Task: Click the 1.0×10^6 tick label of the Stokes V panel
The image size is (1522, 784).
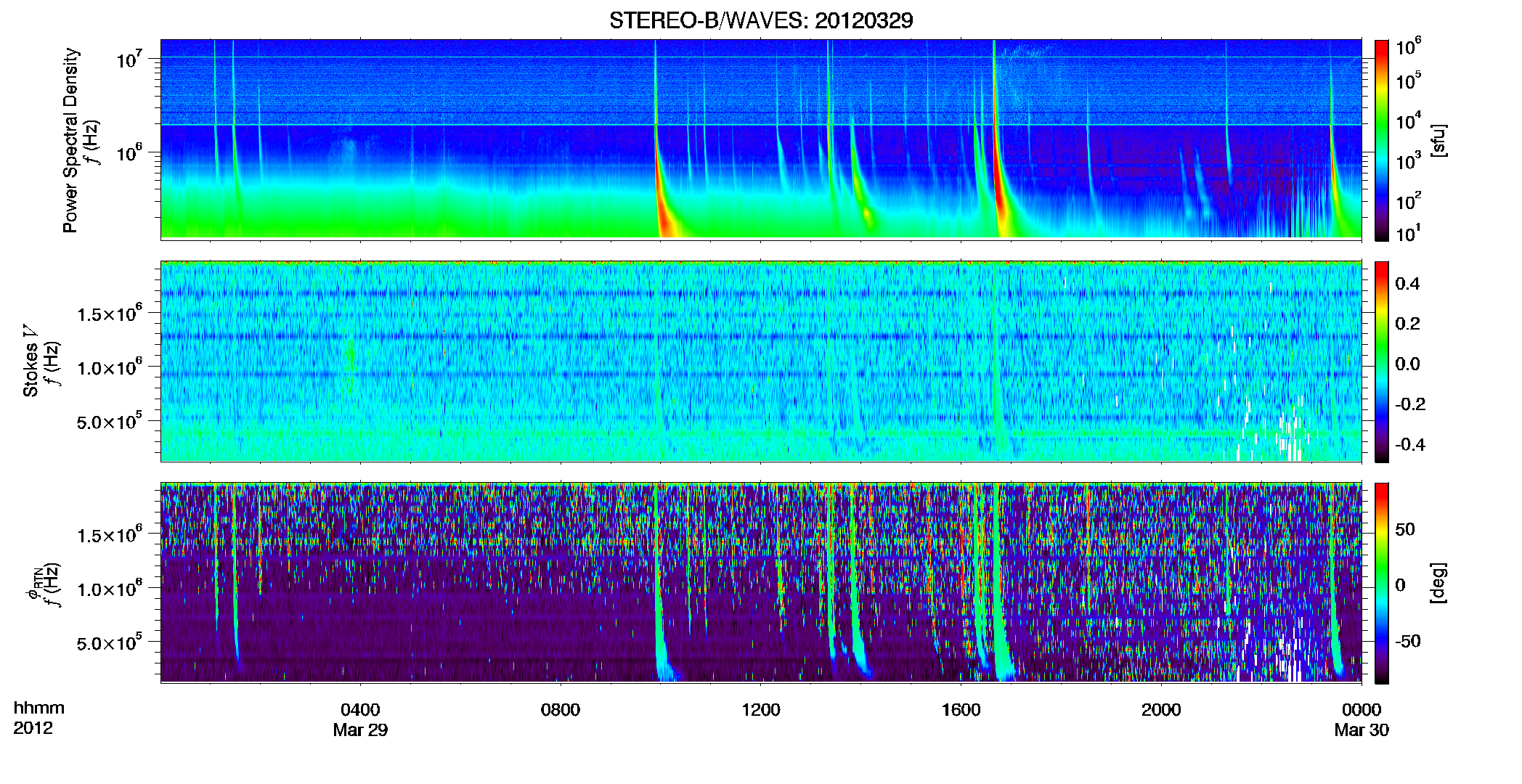Action: point(110,367)
